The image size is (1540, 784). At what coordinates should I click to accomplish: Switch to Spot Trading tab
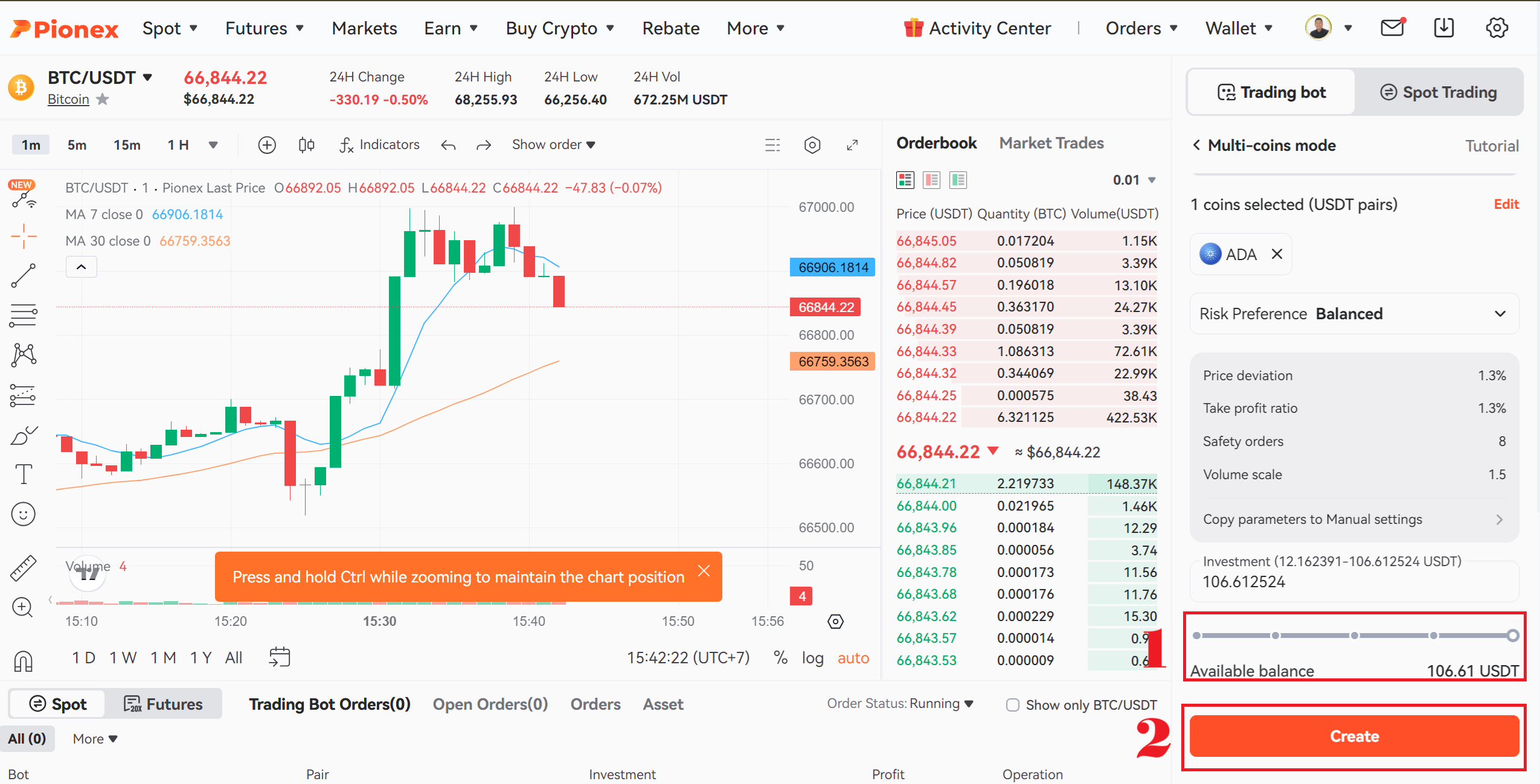tap(1439, 92)
